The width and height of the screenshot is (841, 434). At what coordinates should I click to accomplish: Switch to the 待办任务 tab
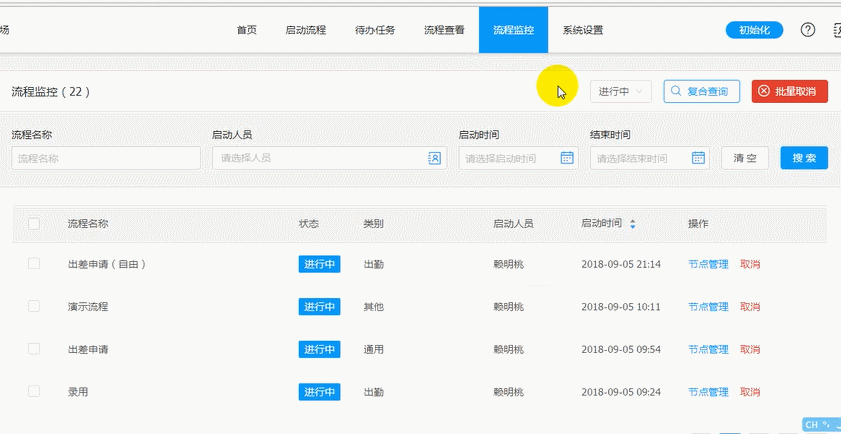pyautogui.click(x=375, y=30)
